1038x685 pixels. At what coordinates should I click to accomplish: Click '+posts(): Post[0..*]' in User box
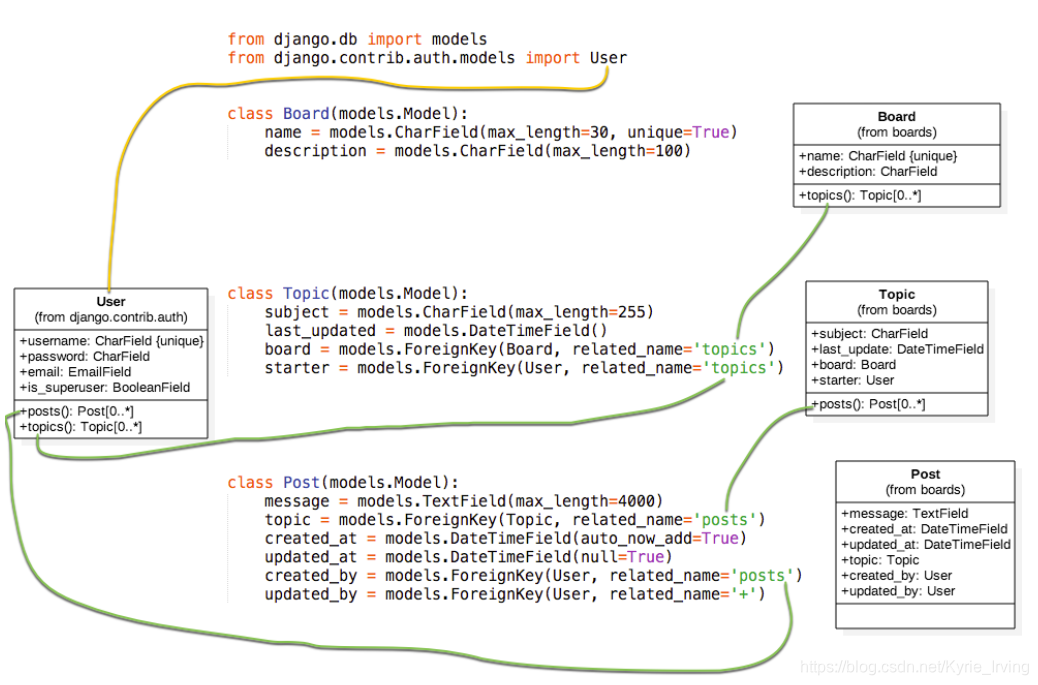(76, 411)
